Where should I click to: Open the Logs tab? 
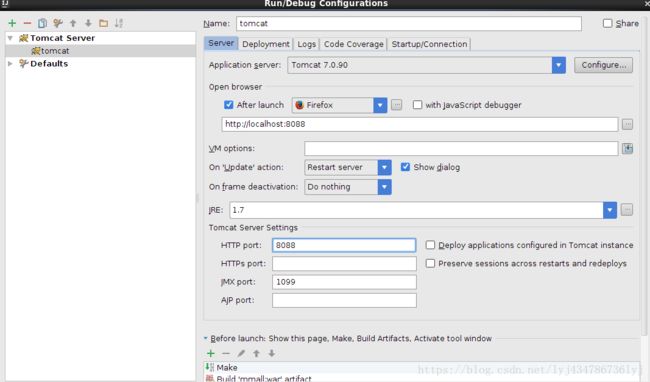pos(306,44)
